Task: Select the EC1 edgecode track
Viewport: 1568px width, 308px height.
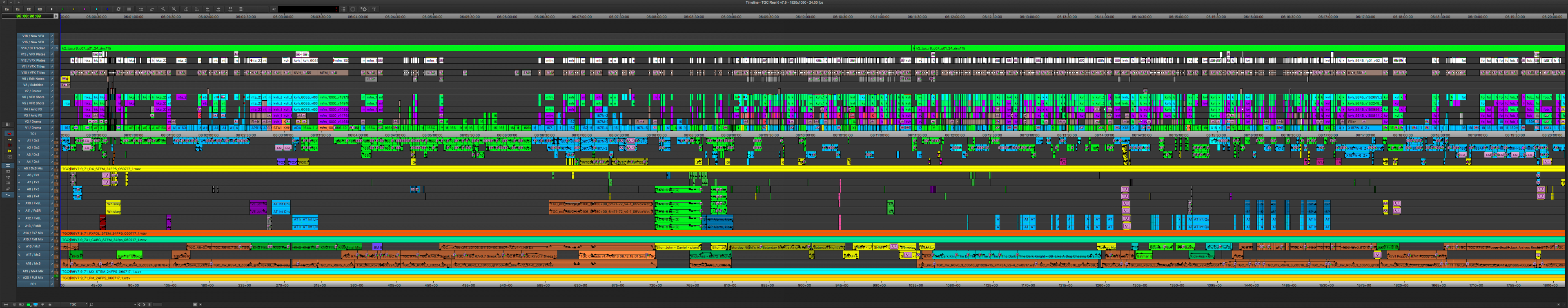Action: (x=33, y=284)
